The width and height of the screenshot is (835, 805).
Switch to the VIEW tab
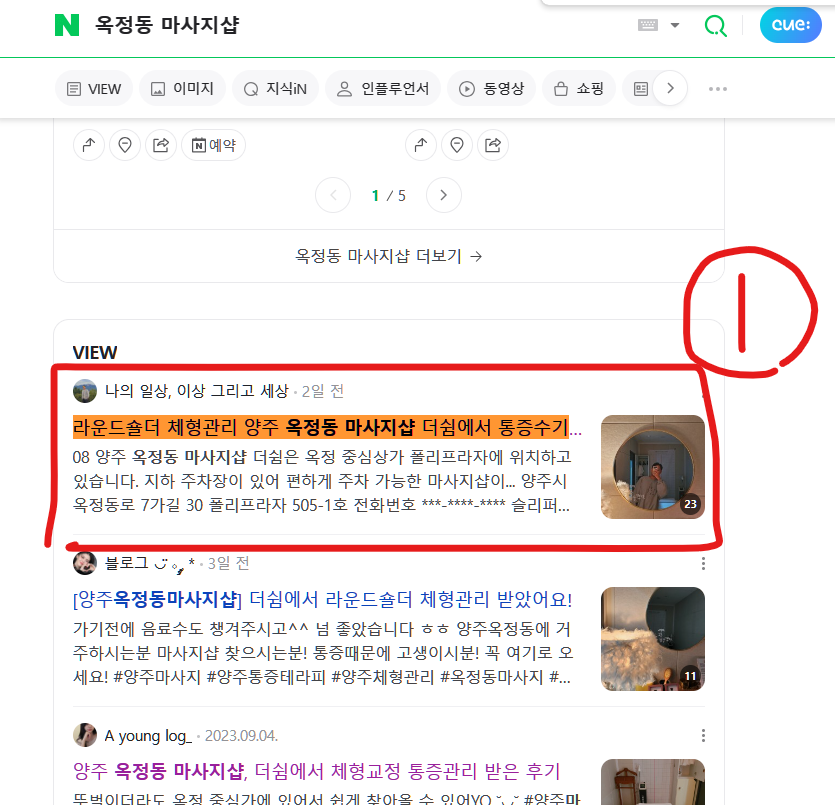[94, 88]
